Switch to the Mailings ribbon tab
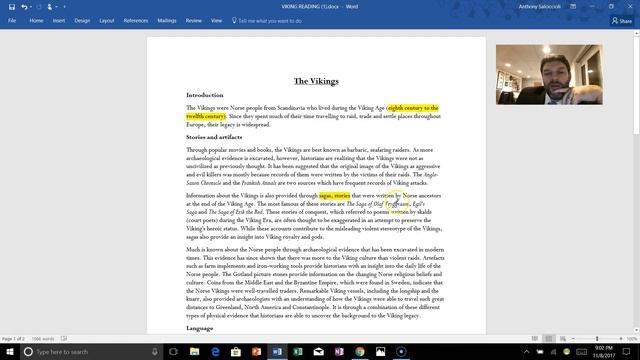Image resolution: width=640 pixels, height=360 pixels. 167,20
